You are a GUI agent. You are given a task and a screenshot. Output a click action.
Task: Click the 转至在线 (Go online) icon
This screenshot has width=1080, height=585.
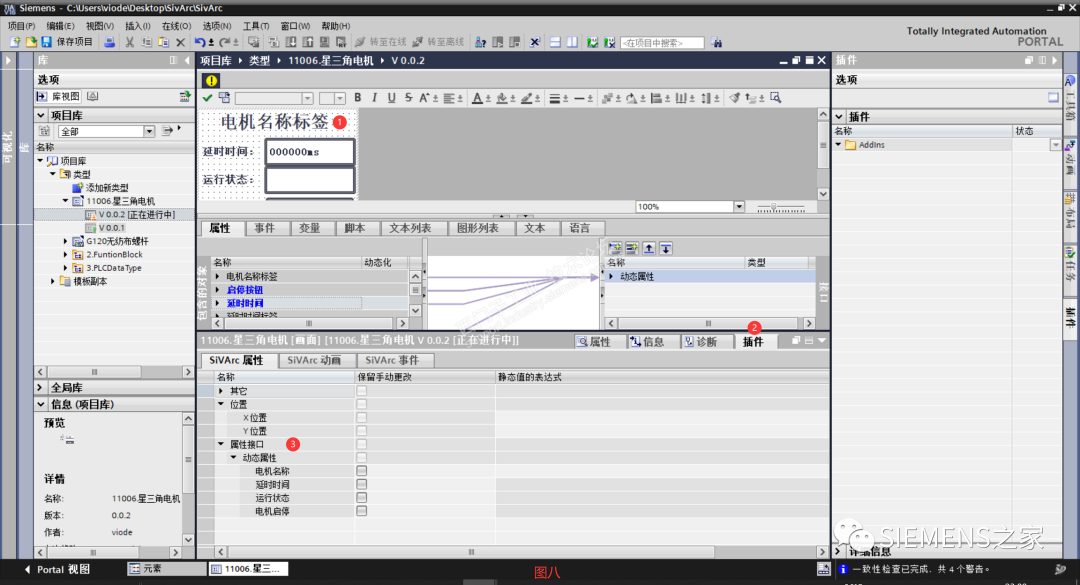[361, 41]
